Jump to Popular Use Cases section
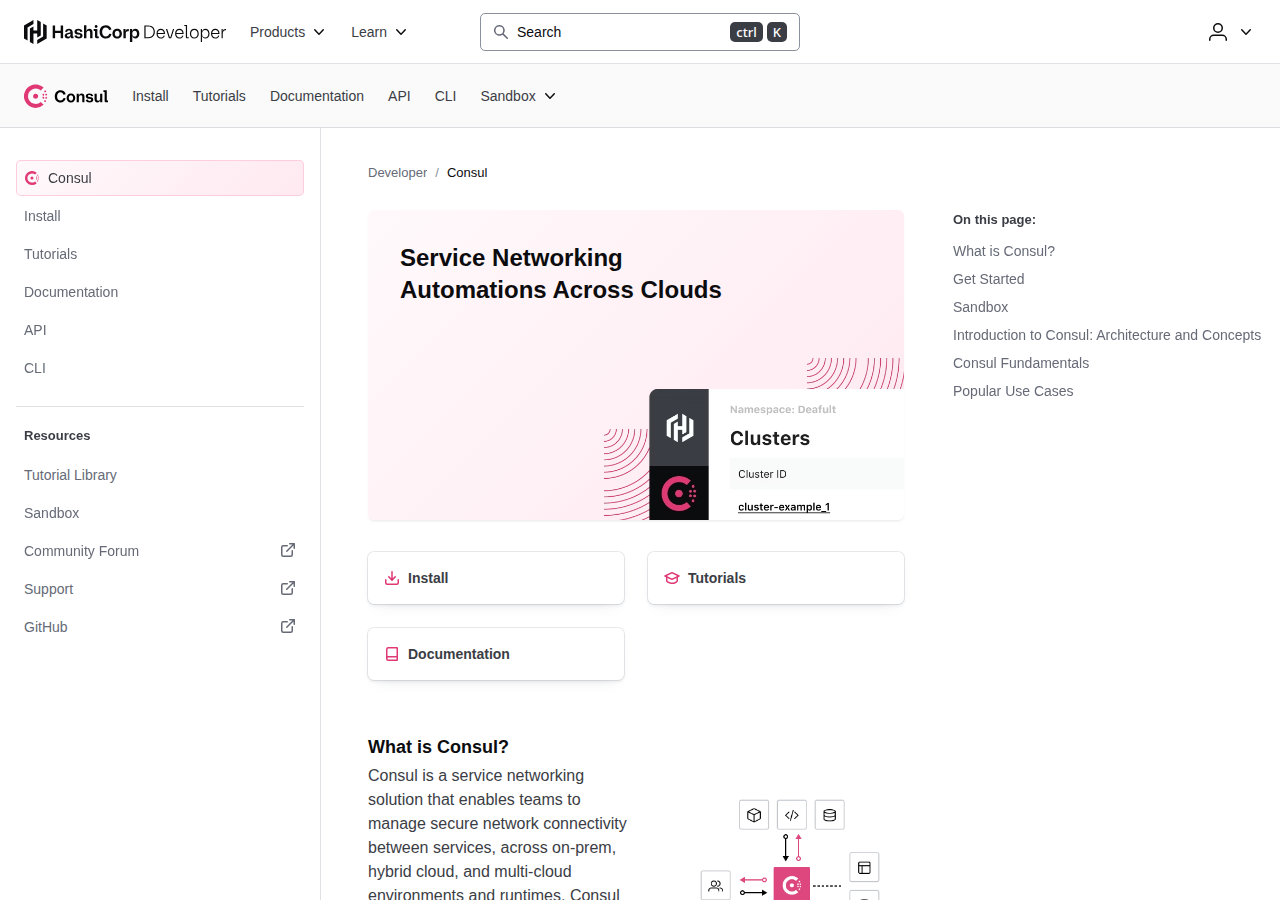The image size is (1280, 900). pos(1013,391)
